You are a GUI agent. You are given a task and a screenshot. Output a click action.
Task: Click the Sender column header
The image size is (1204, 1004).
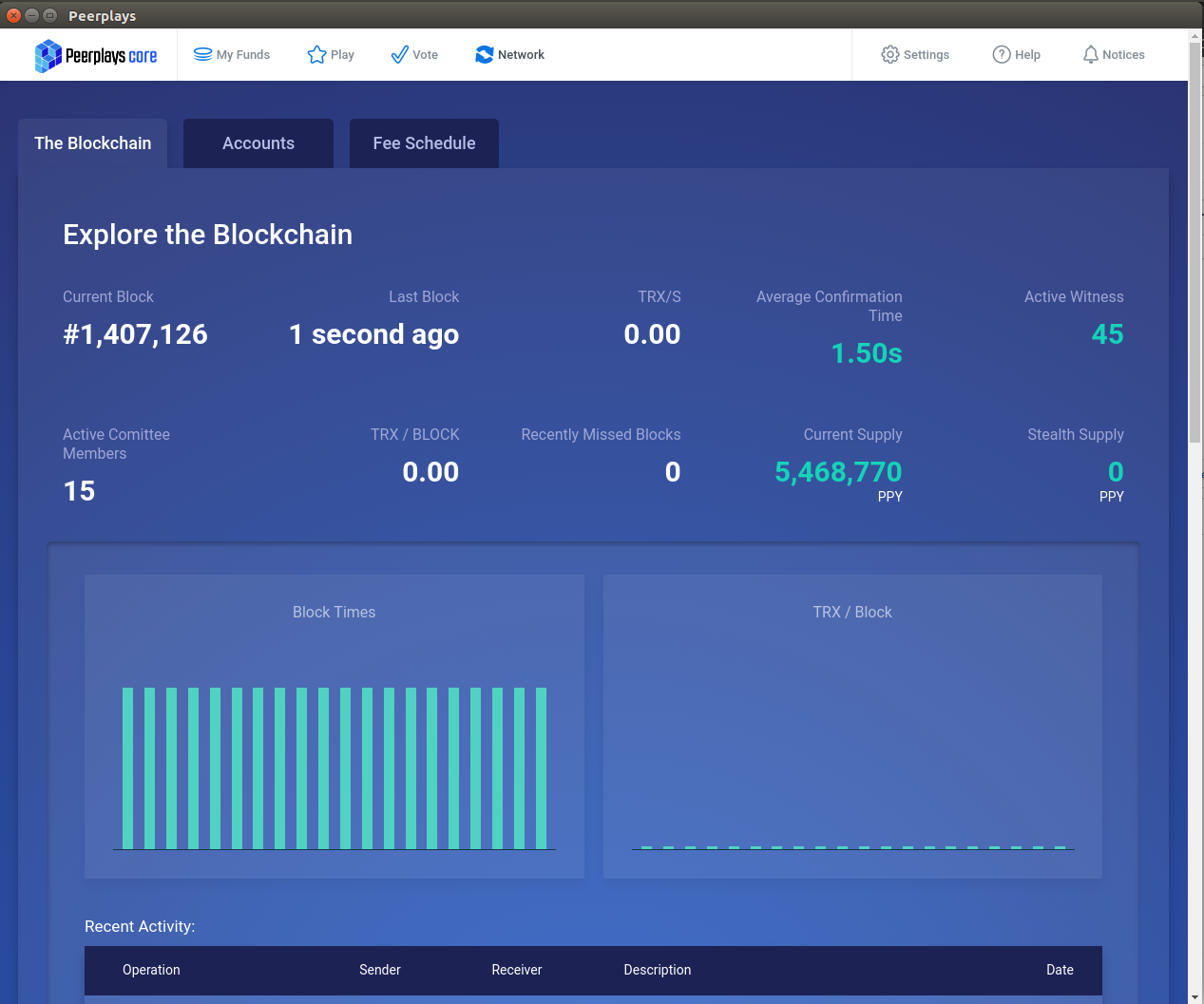pyautogui.click(x=380, y=970)
